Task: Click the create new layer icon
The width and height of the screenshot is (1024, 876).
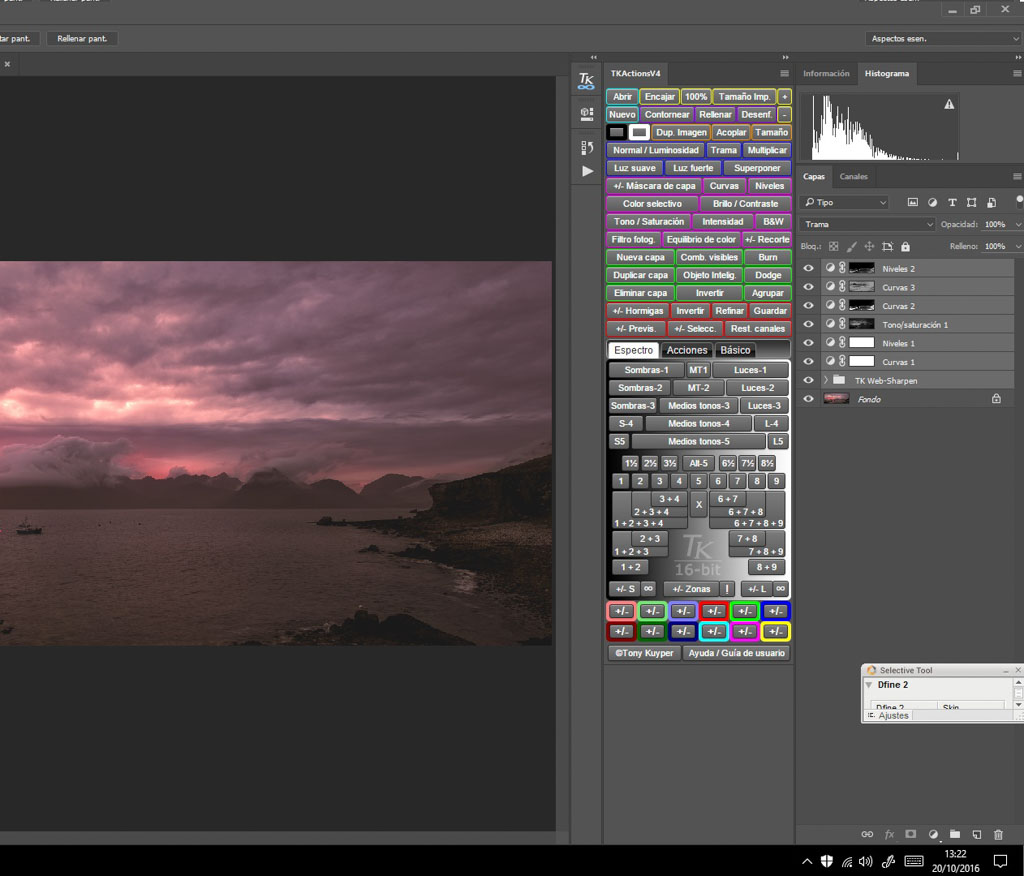Action: point(976,833)
